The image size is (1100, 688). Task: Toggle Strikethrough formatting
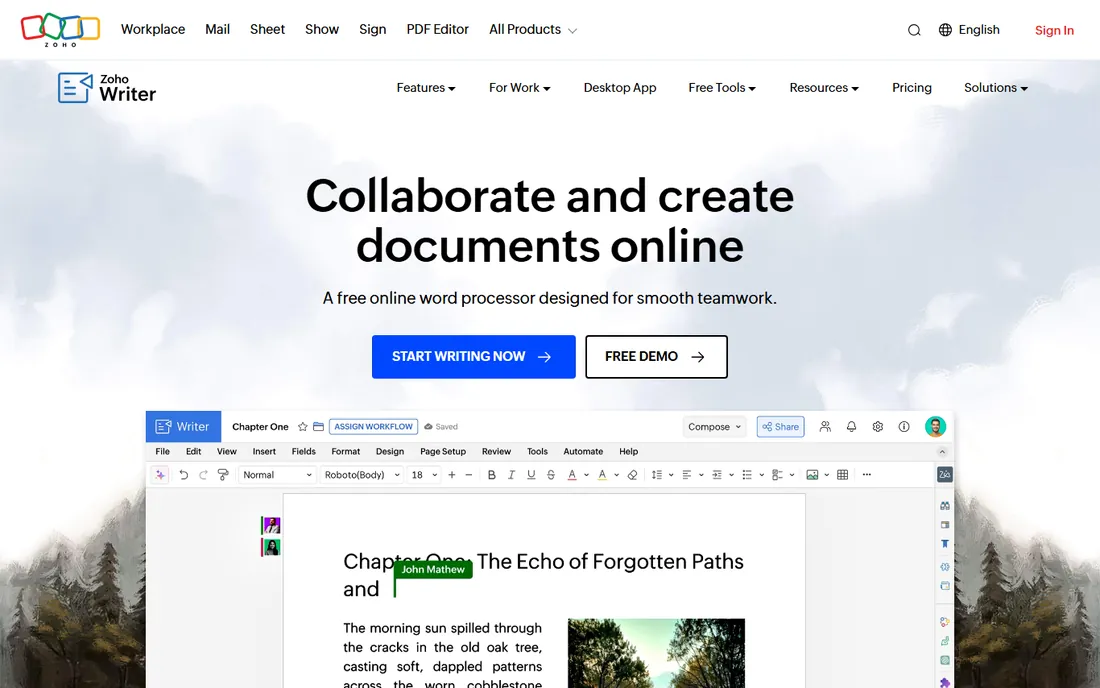click(551, 475)
